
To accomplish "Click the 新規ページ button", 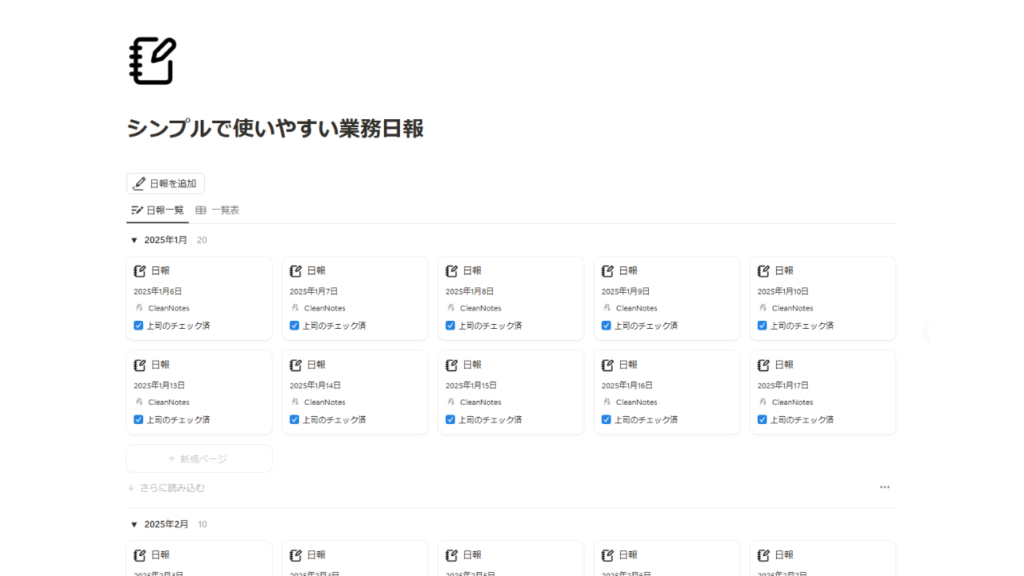I will pyautogui.click(x=199, y=458).
